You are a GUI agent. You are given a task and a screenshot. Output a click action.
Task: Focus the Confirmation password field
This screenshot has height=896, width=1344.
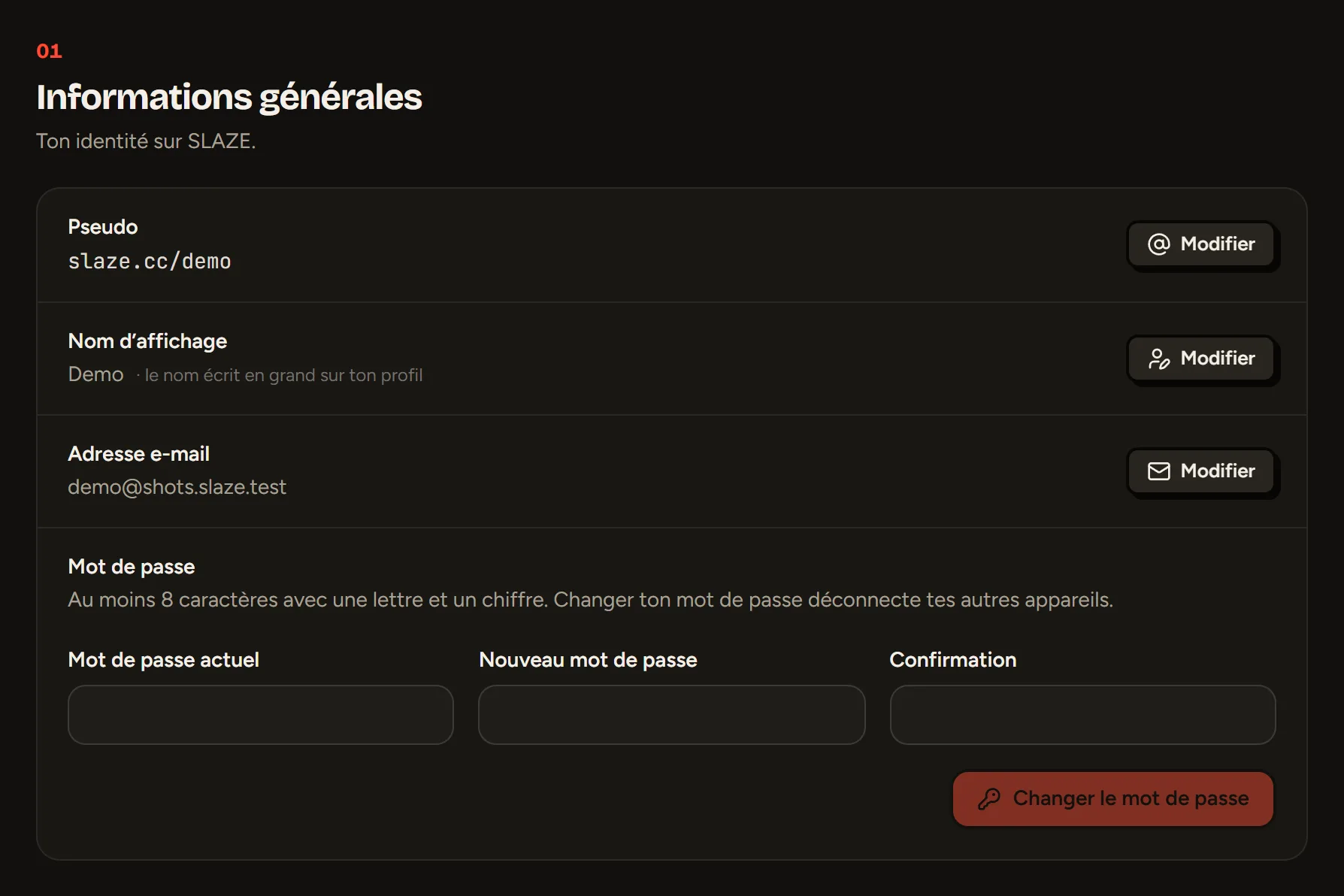click(1082, 715)
